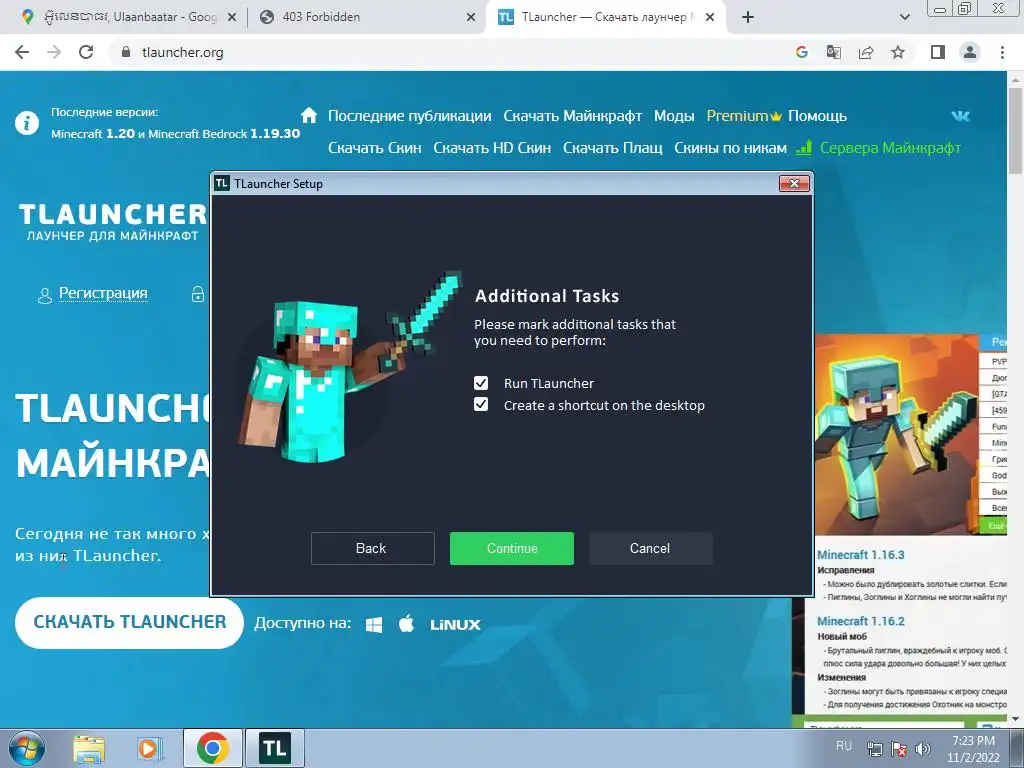Open the tab search dropdown arrow
1024x768 pixels.
[x=904, y=17]
